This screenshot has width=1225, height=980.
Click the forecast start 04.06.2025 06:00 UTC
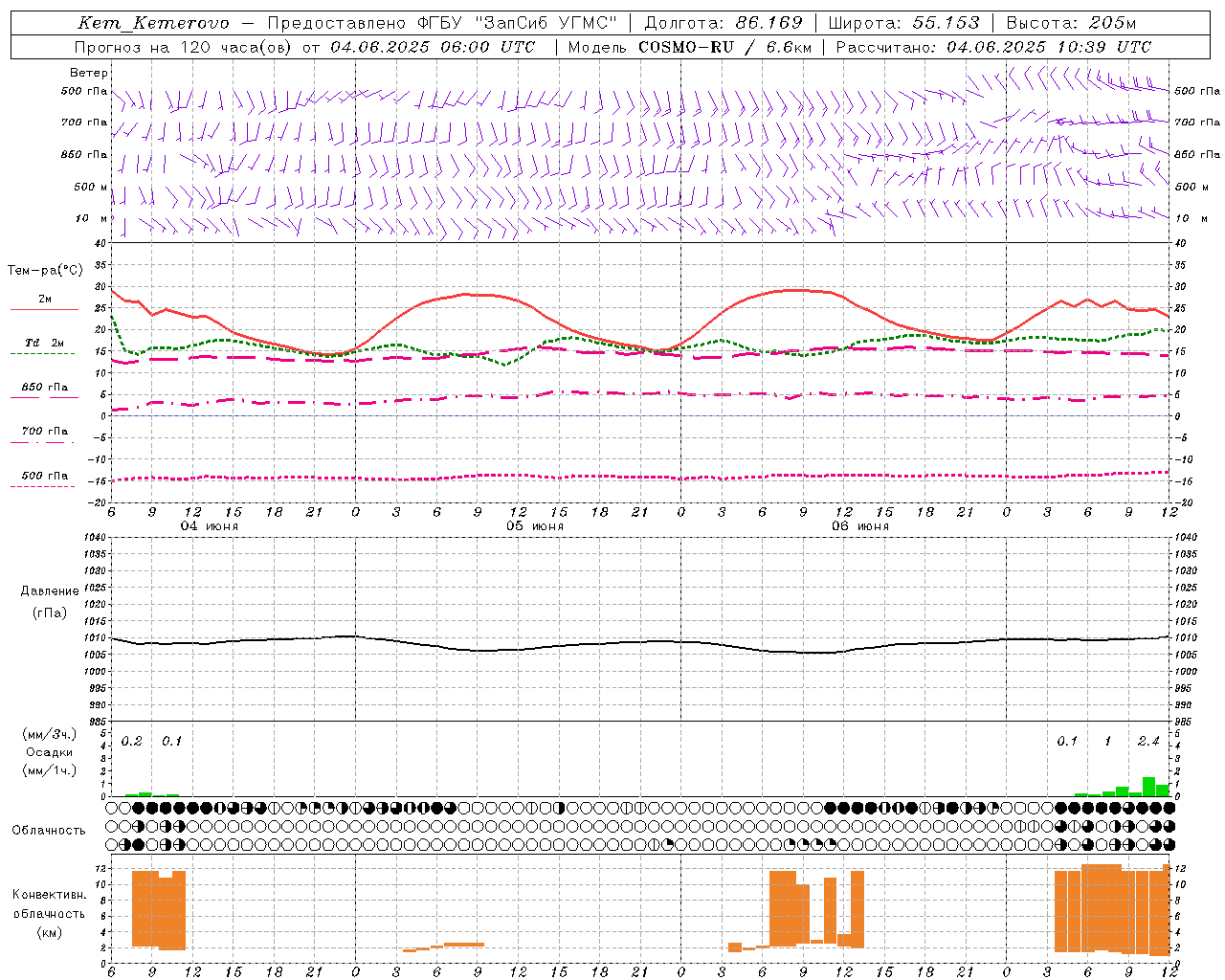[433, 47]
